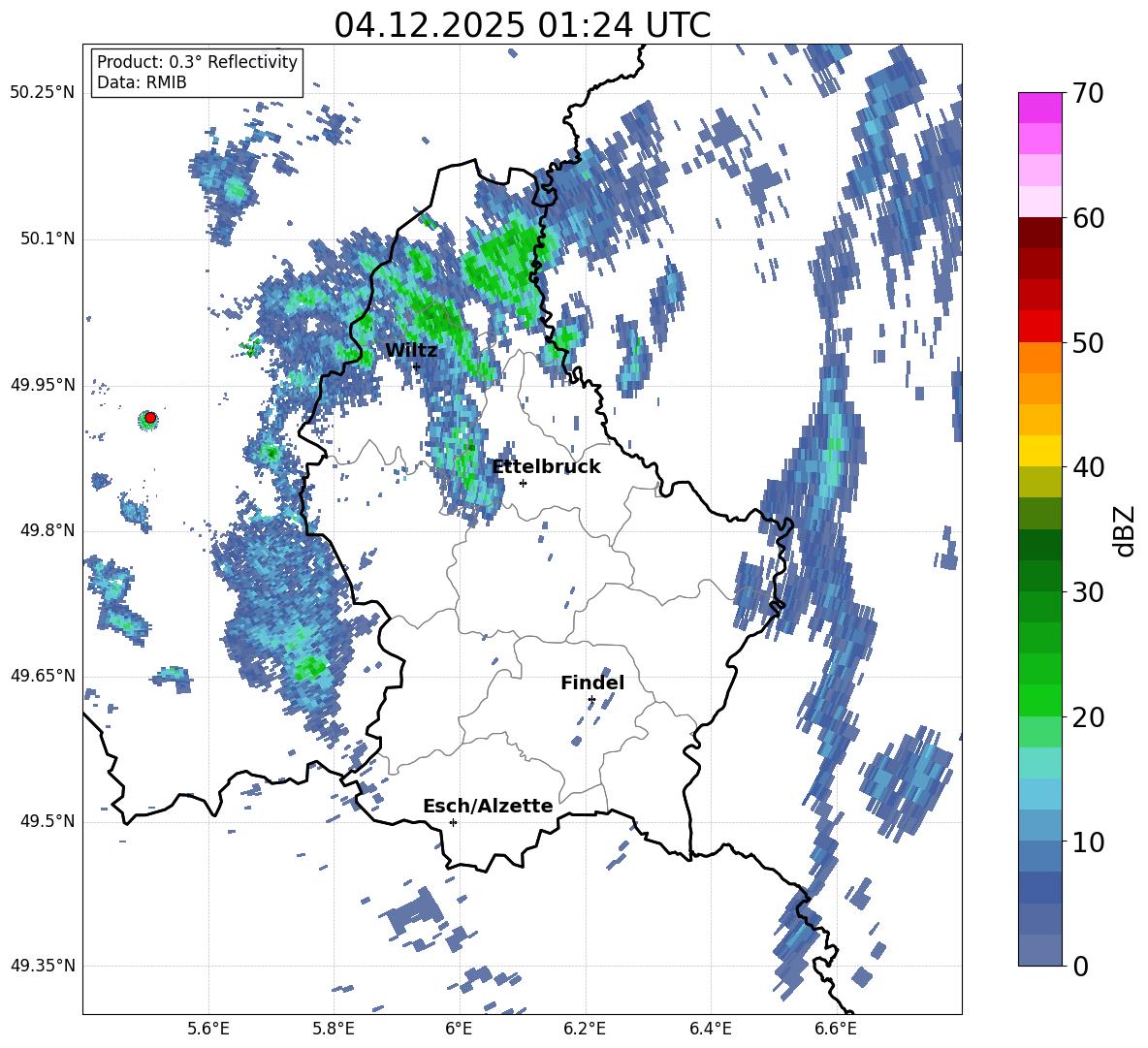Click the Findel cross marker

coord(591,700)
